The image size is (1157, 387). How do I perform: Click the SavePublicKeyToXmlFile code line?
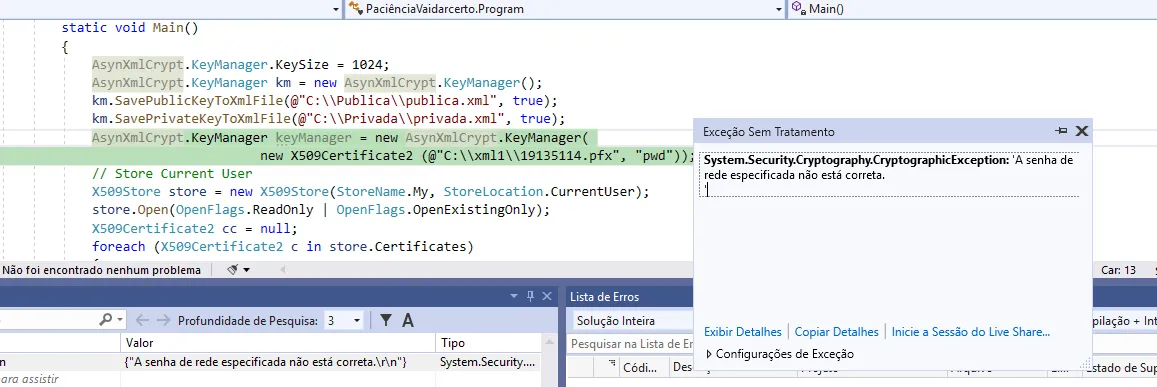(325, 100)
